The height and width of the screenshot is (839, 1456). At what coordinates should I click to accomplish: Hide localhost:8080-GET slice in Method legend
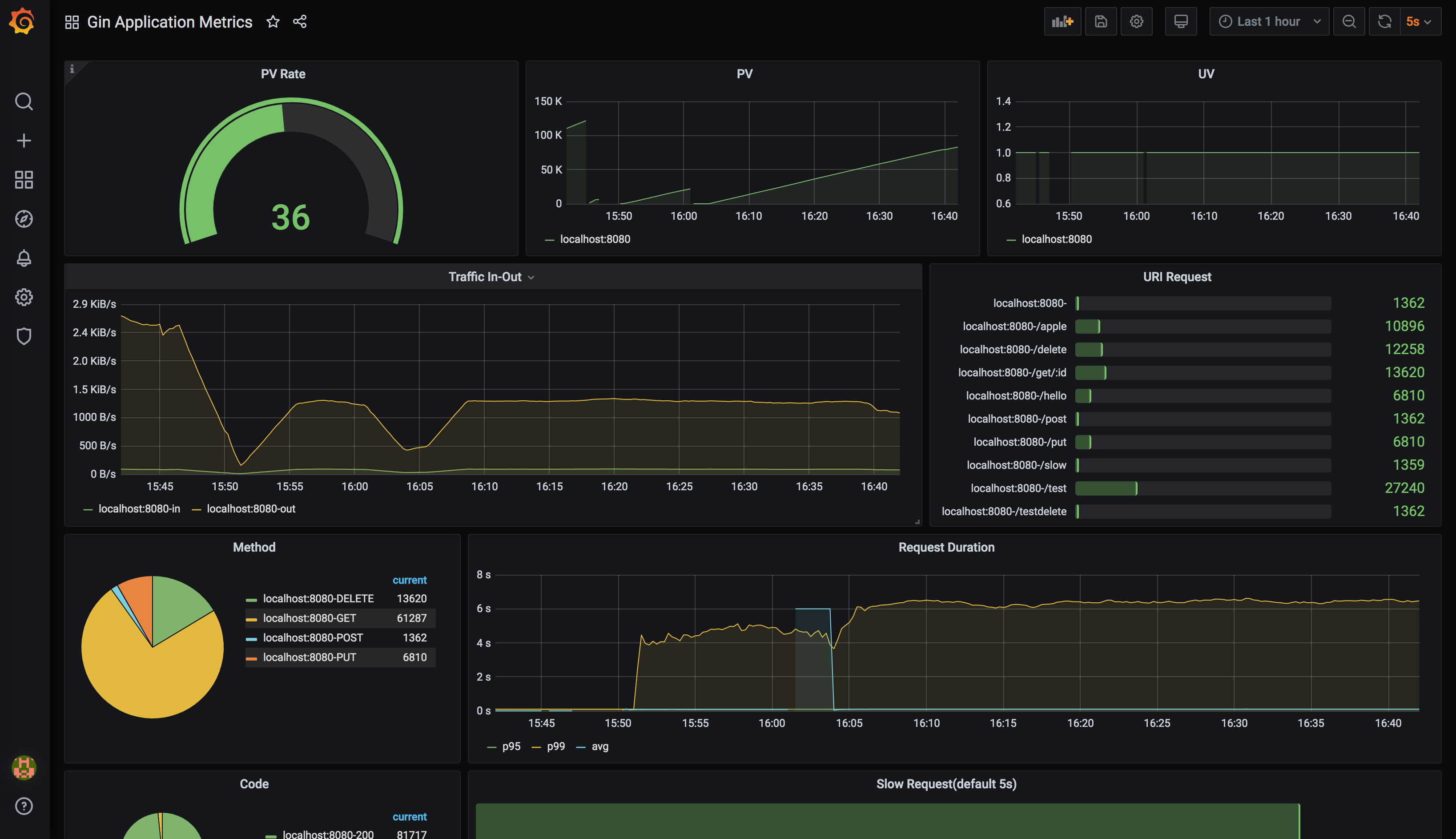coord(309,618)
